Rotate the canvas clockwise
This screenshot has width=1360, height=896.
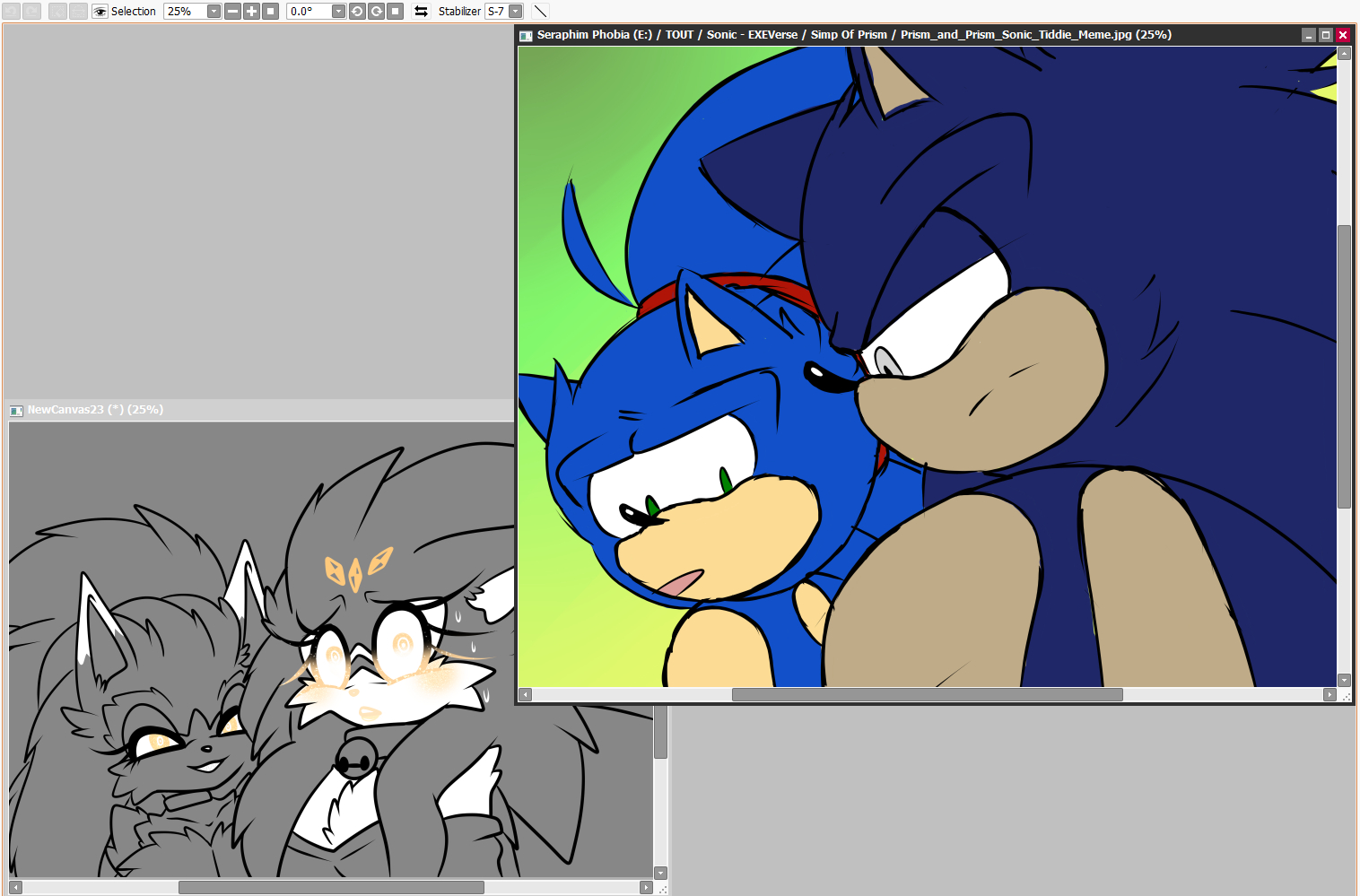pos(376,12)
